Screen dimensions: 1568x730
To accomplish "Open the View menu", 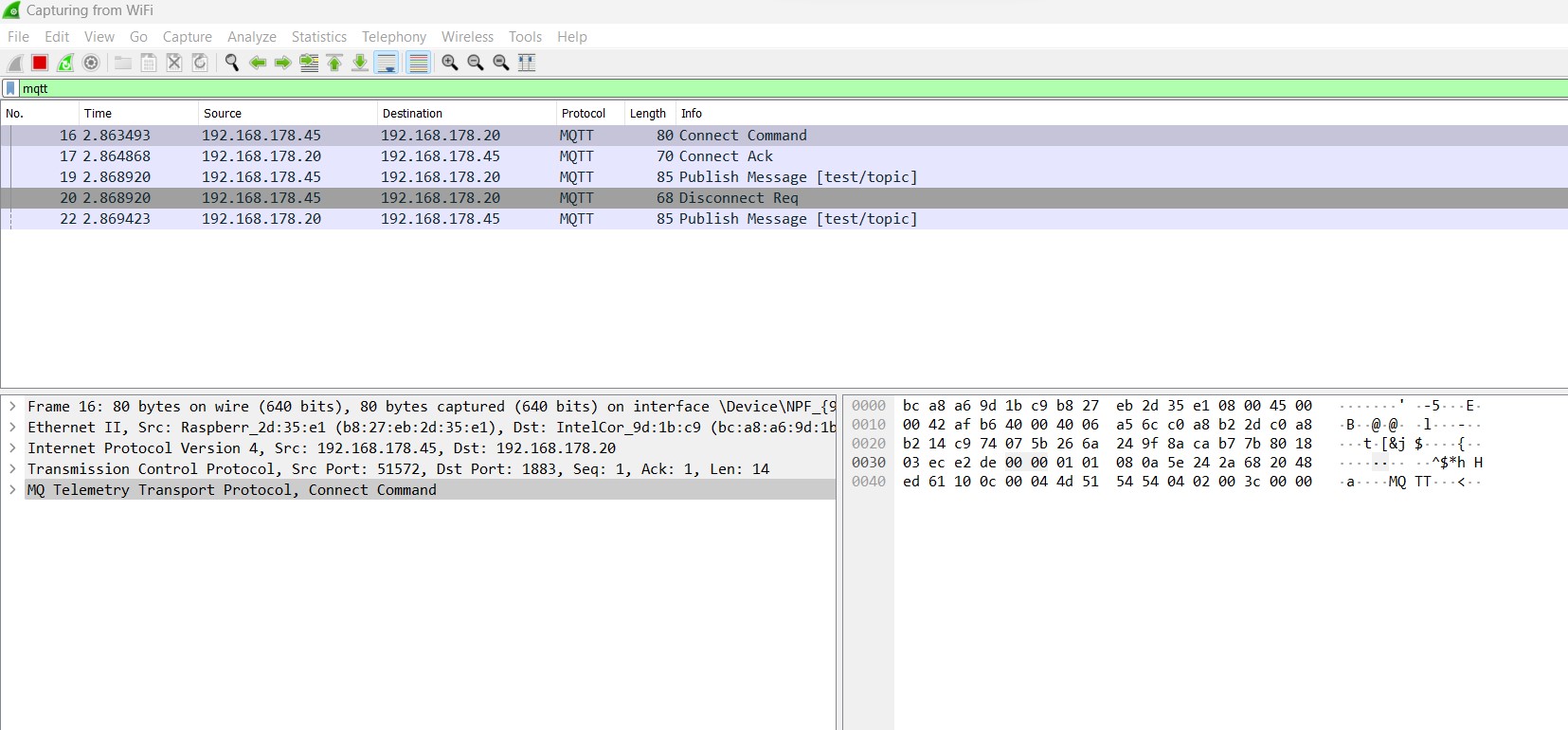I will [99, 37].
